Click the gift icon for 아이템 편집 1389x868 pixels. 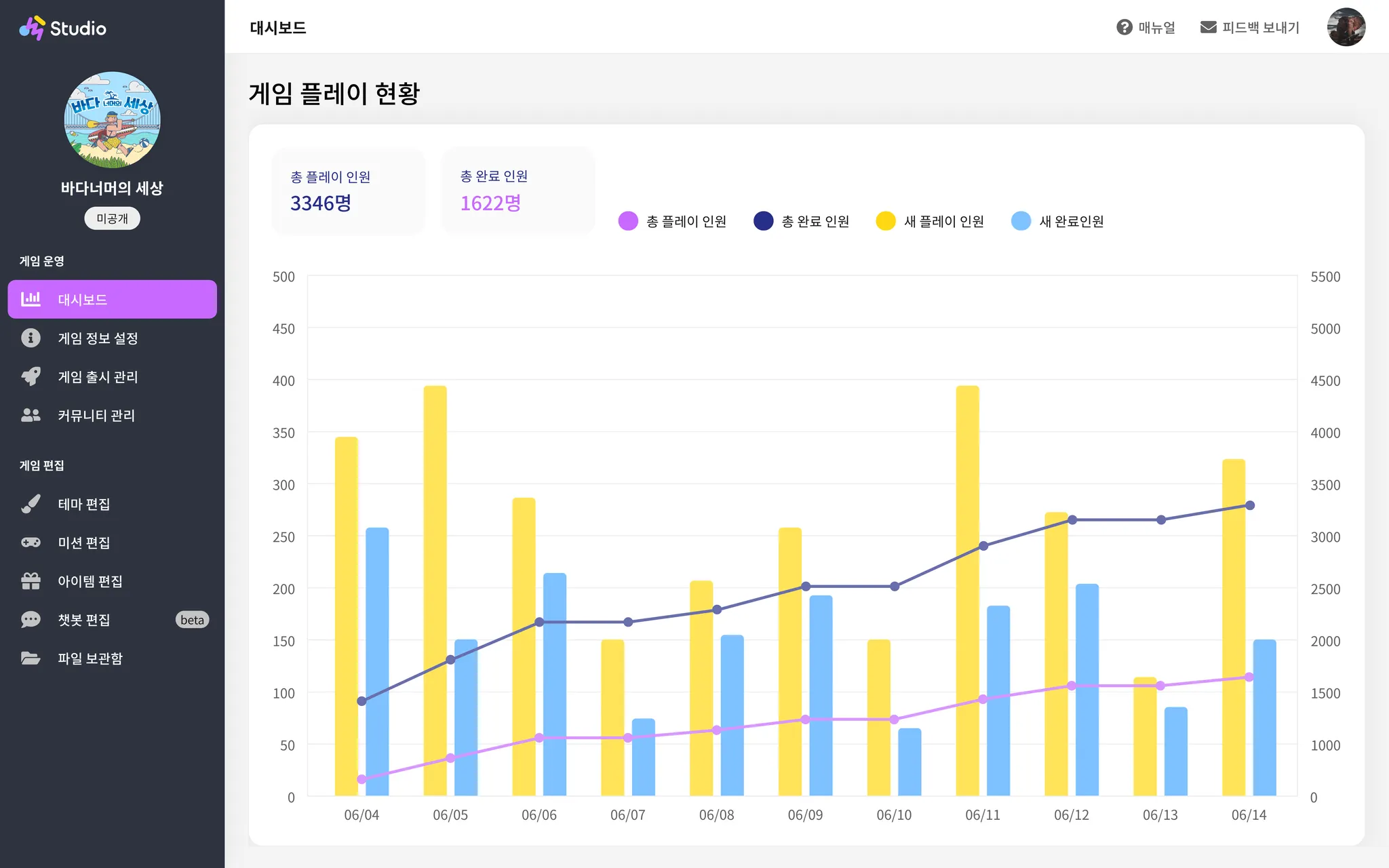pyautogui.click(x=31, y=581)
